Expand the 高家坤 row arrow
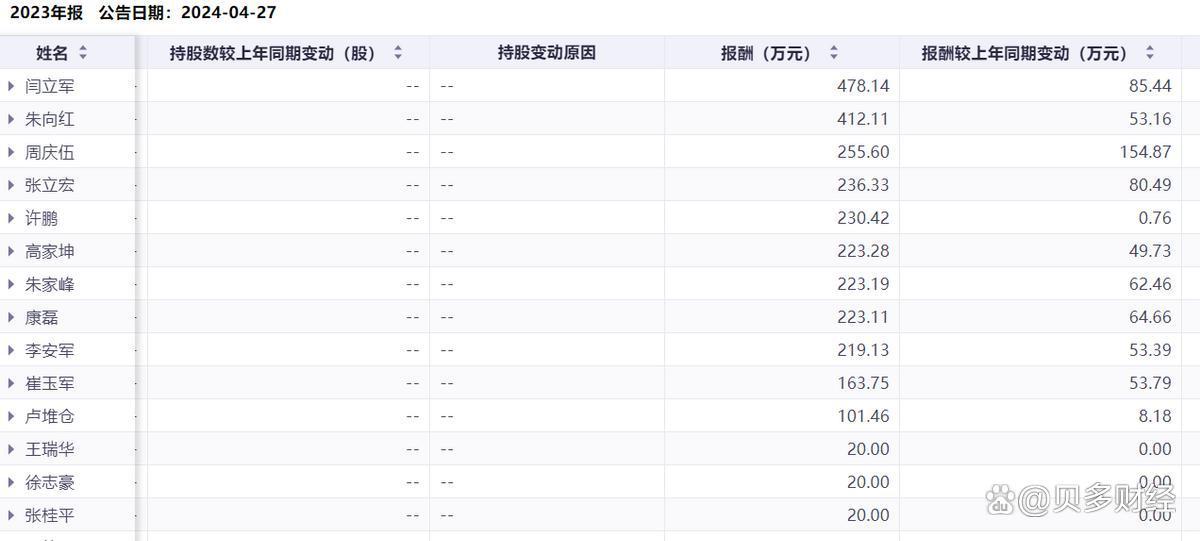 point(11,251)
